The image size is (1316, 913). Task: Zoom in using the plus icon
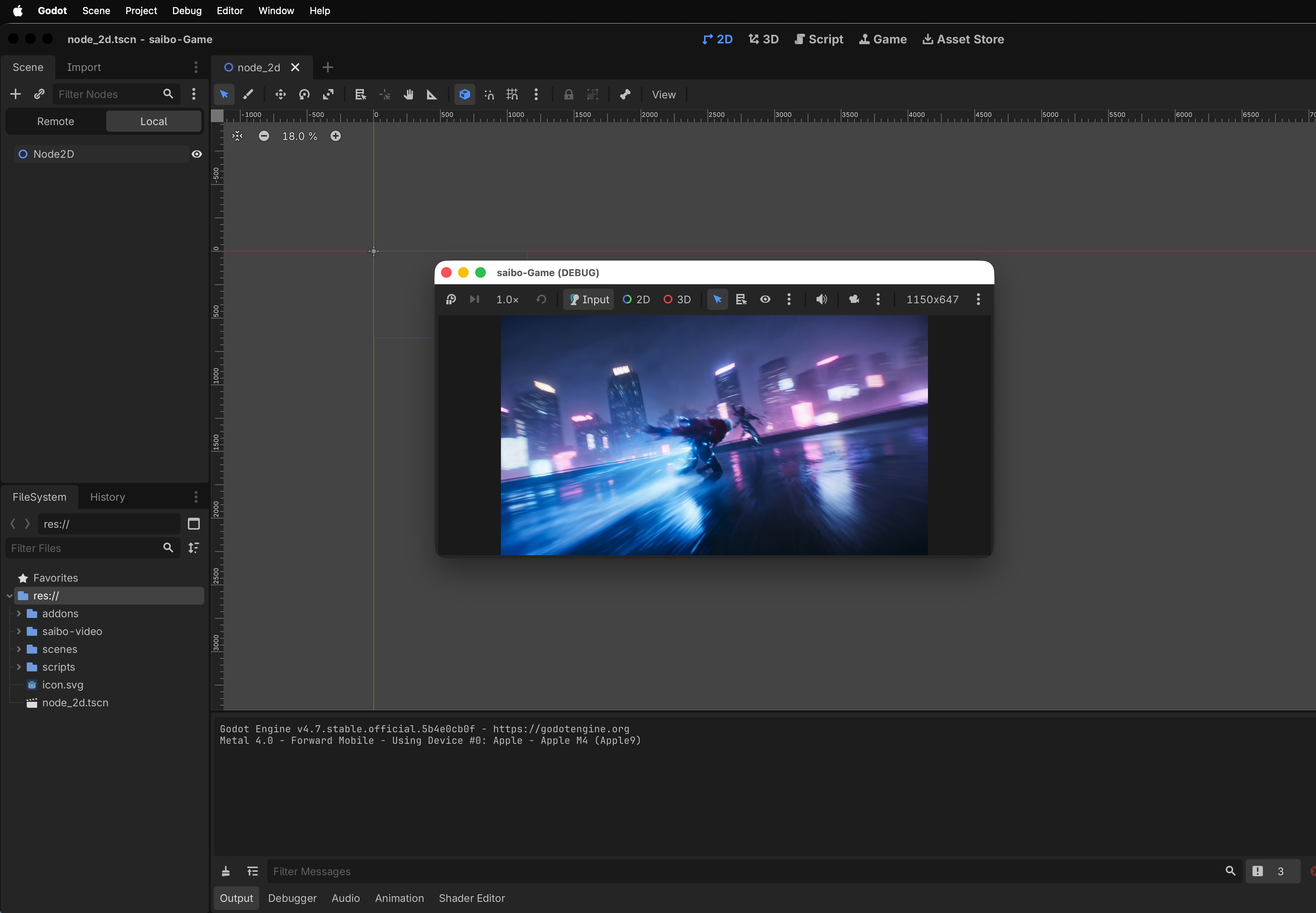tap(335, 136)
